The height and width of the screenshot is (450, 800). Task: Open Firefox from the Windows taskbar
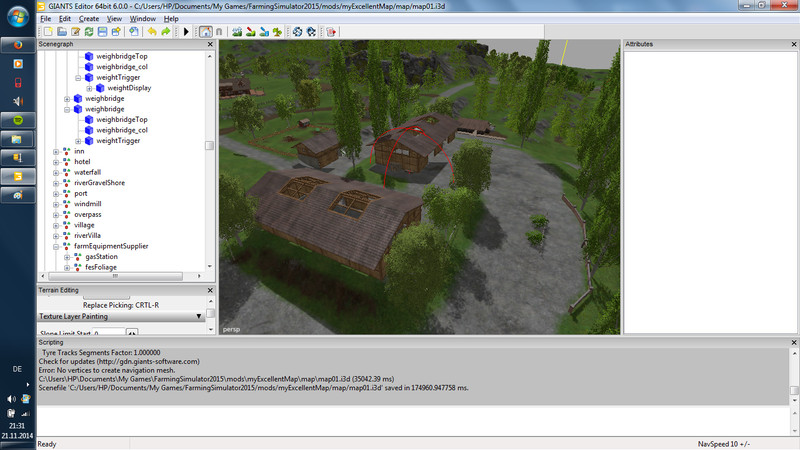(x=18, y=45)
